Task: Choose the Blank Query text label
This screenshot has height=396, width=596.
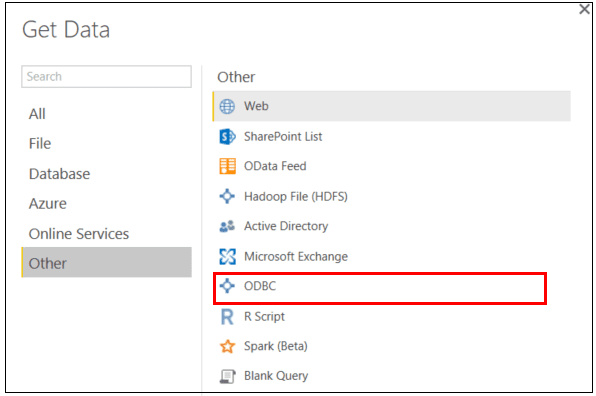Action: click(x=276, y=376)
